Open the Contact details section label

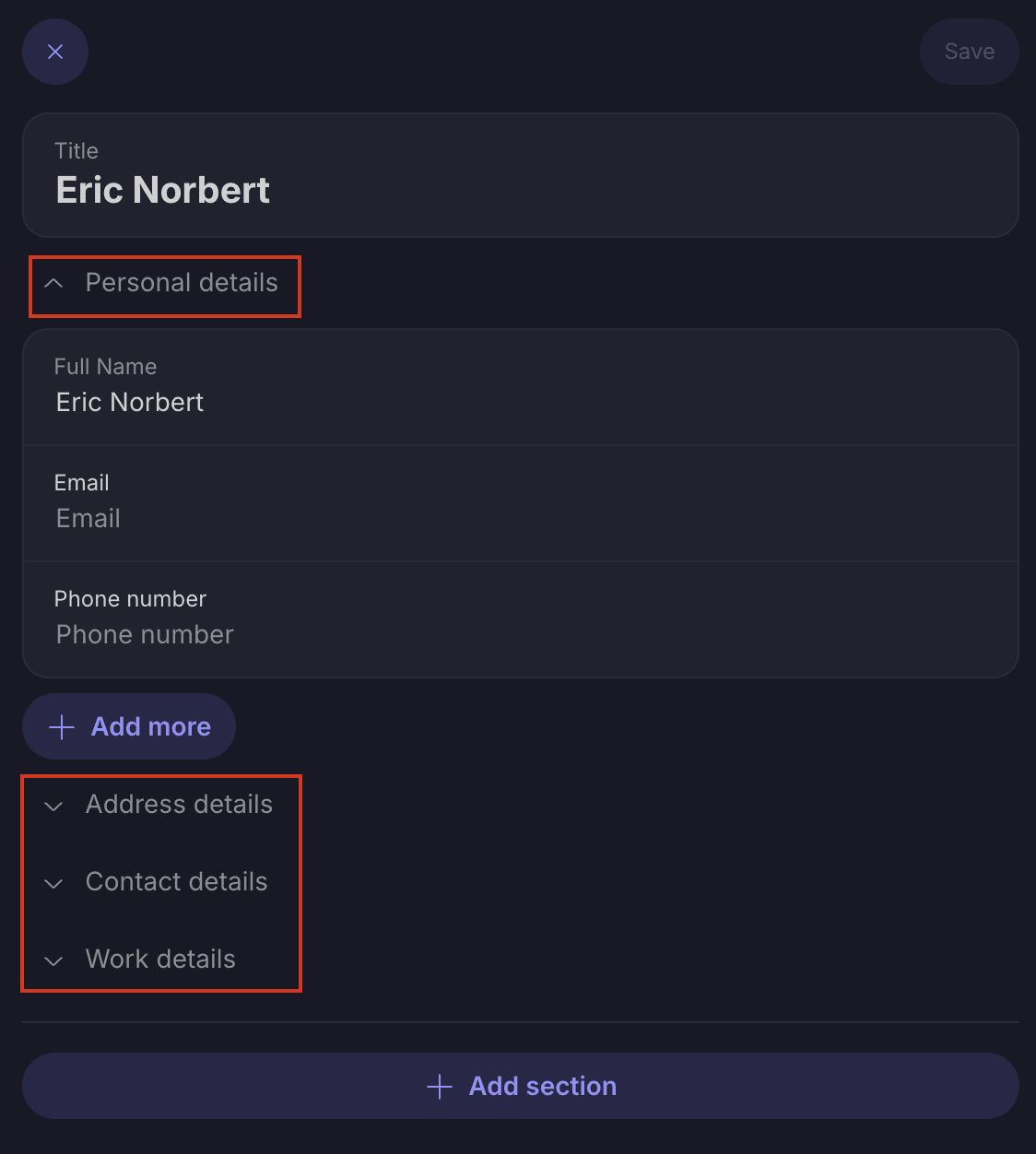[x=176, y=882]
